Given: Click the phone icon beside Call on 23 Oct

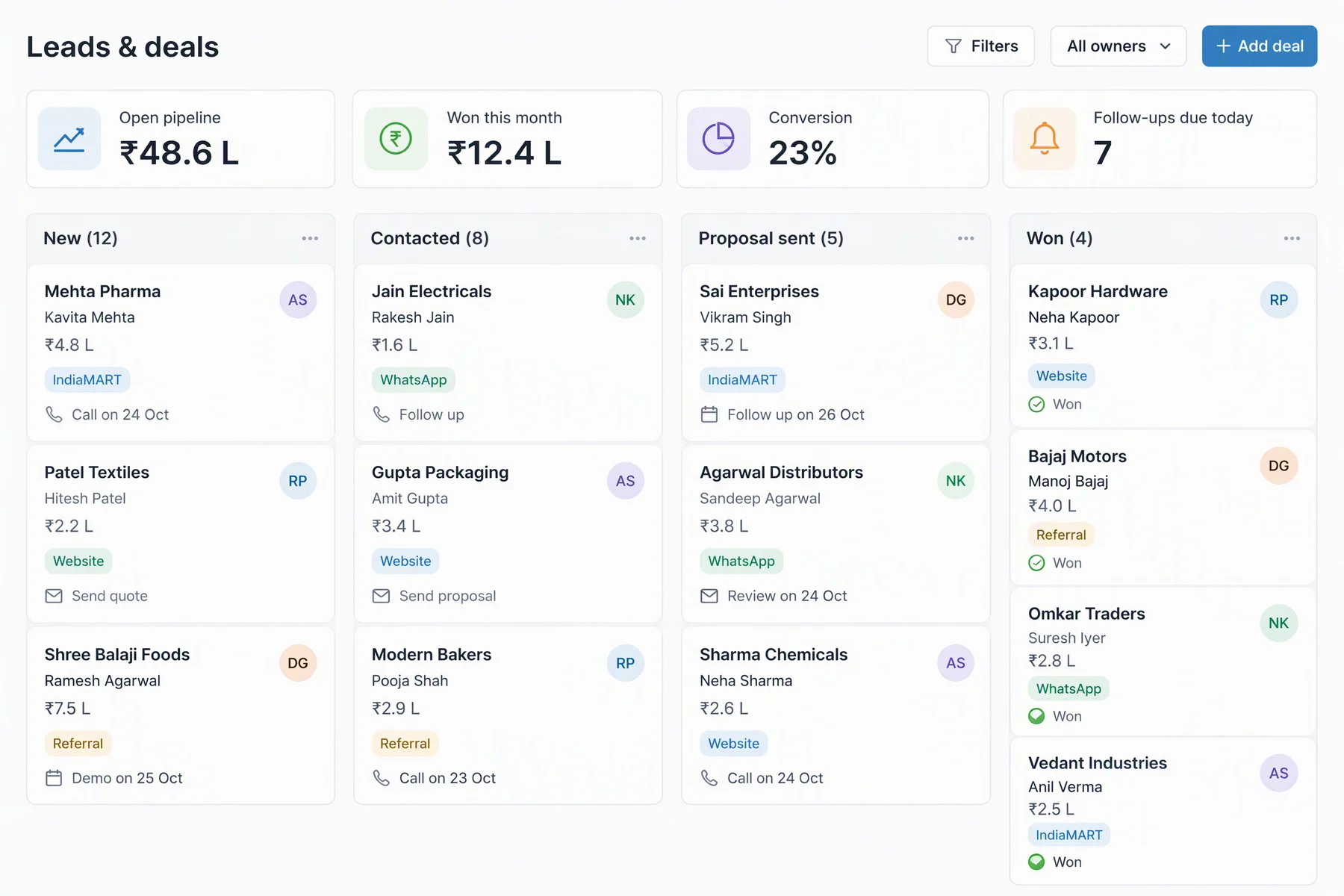Looking at the screenshot, I should tap(382, 778).
